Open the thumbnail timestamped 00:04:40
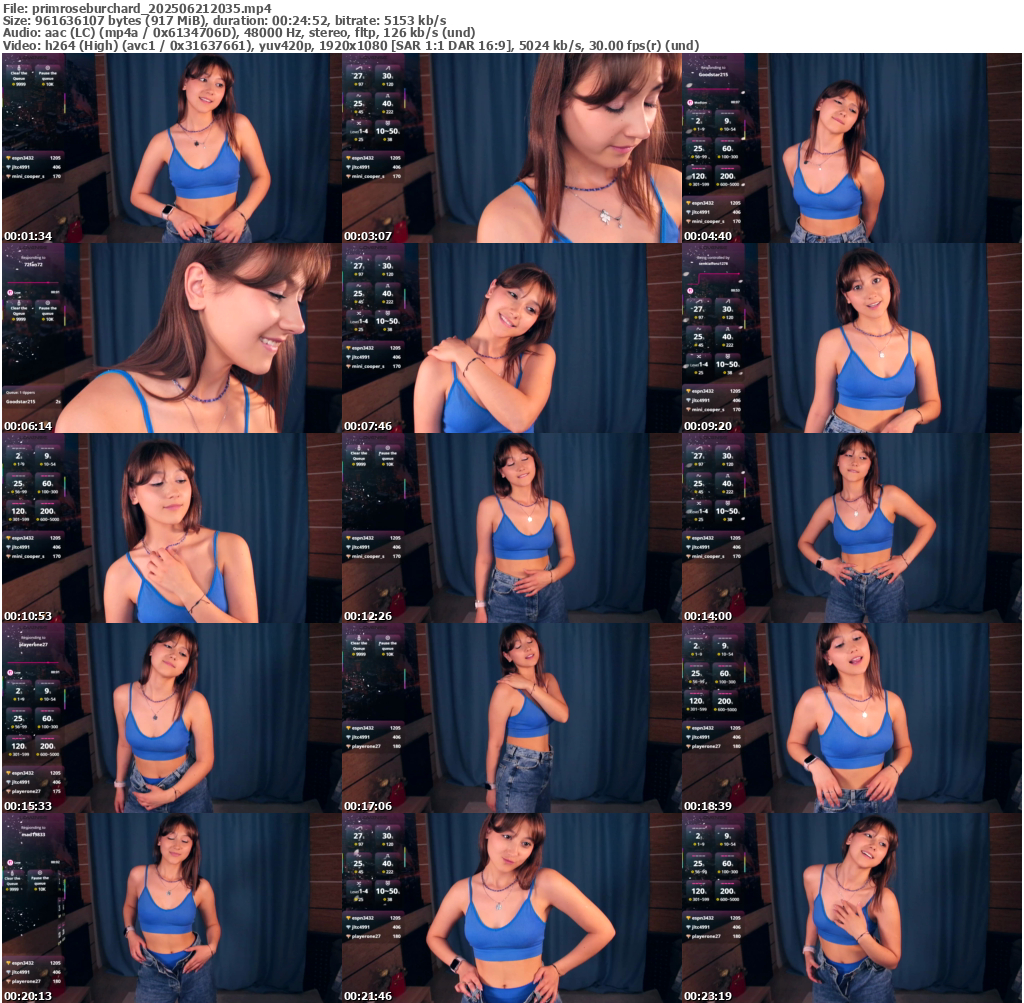Screen dimensions: 1024x1003 (852, 148)
